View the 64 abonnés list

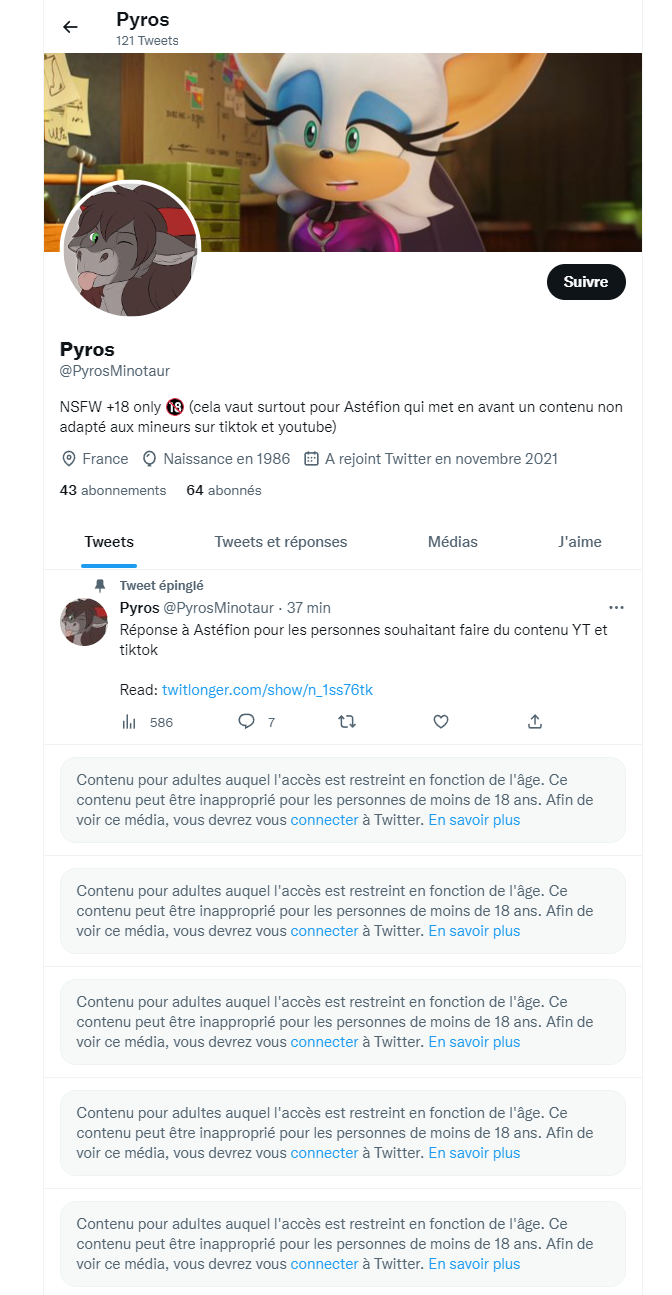[224, 491]
